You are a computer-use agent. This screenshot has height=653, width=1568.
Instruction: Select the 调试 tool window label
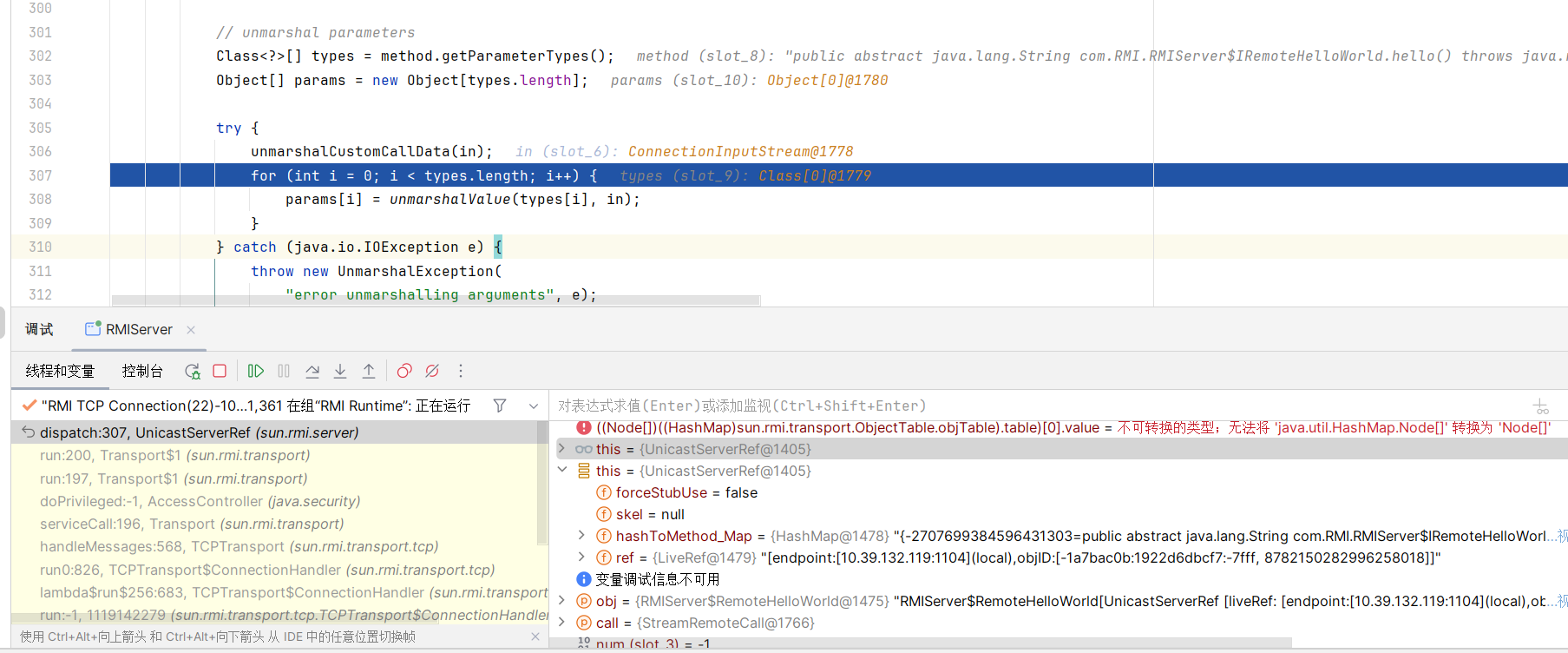click(x=39, y=330)
